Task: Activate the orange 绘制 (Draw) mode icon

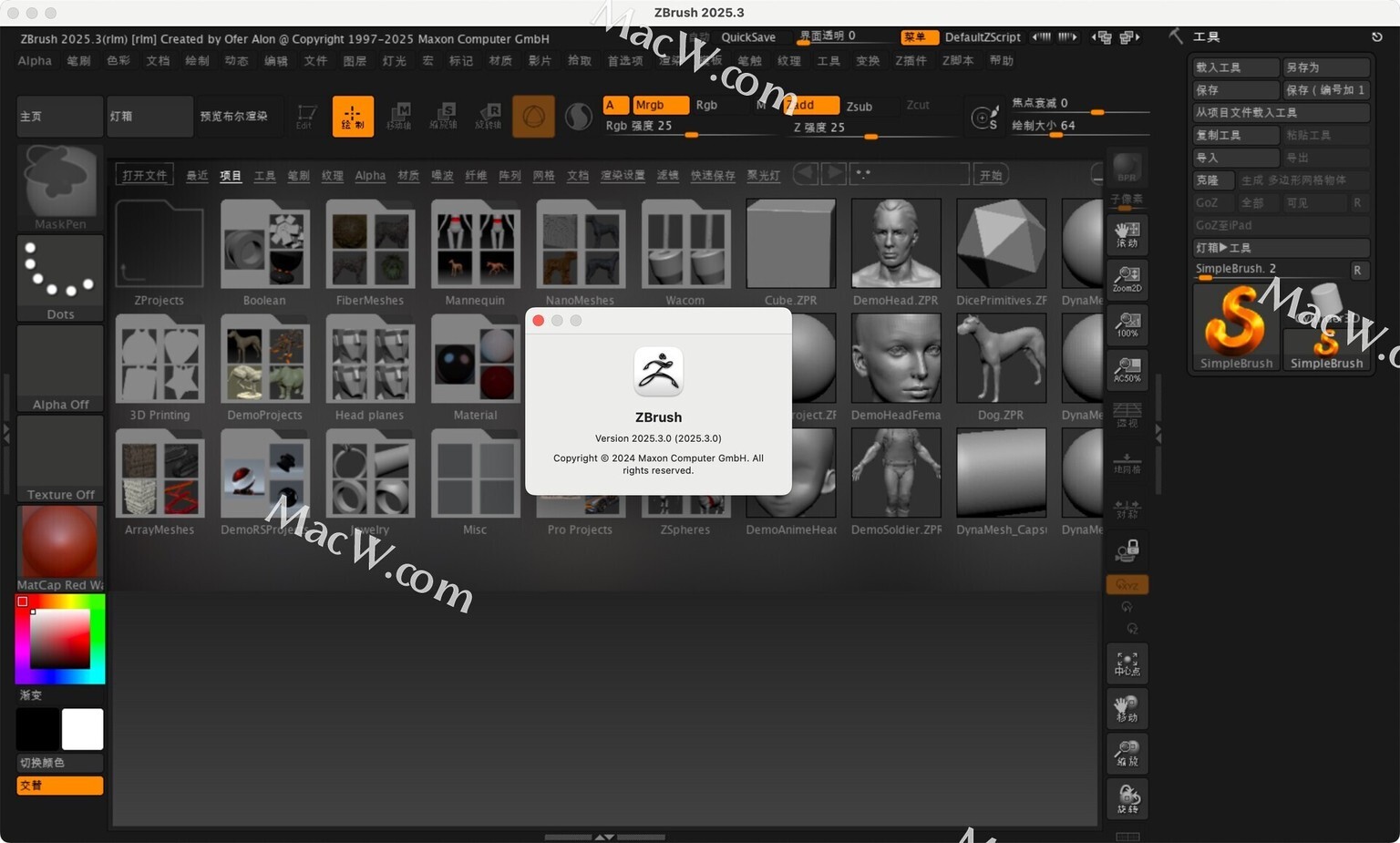Action: (x=353, y=117)
